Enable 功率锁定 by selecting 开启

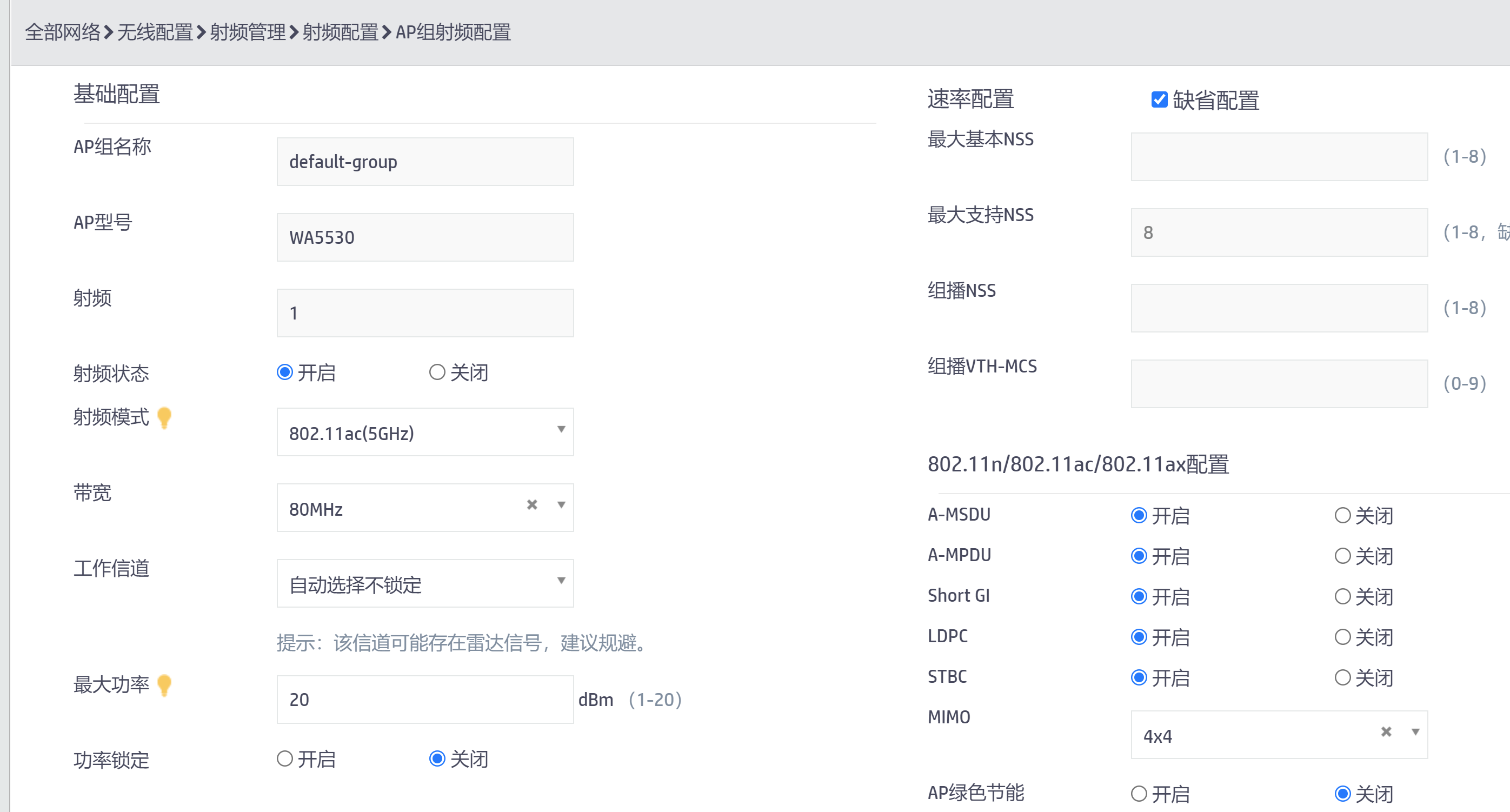(285, 758)
